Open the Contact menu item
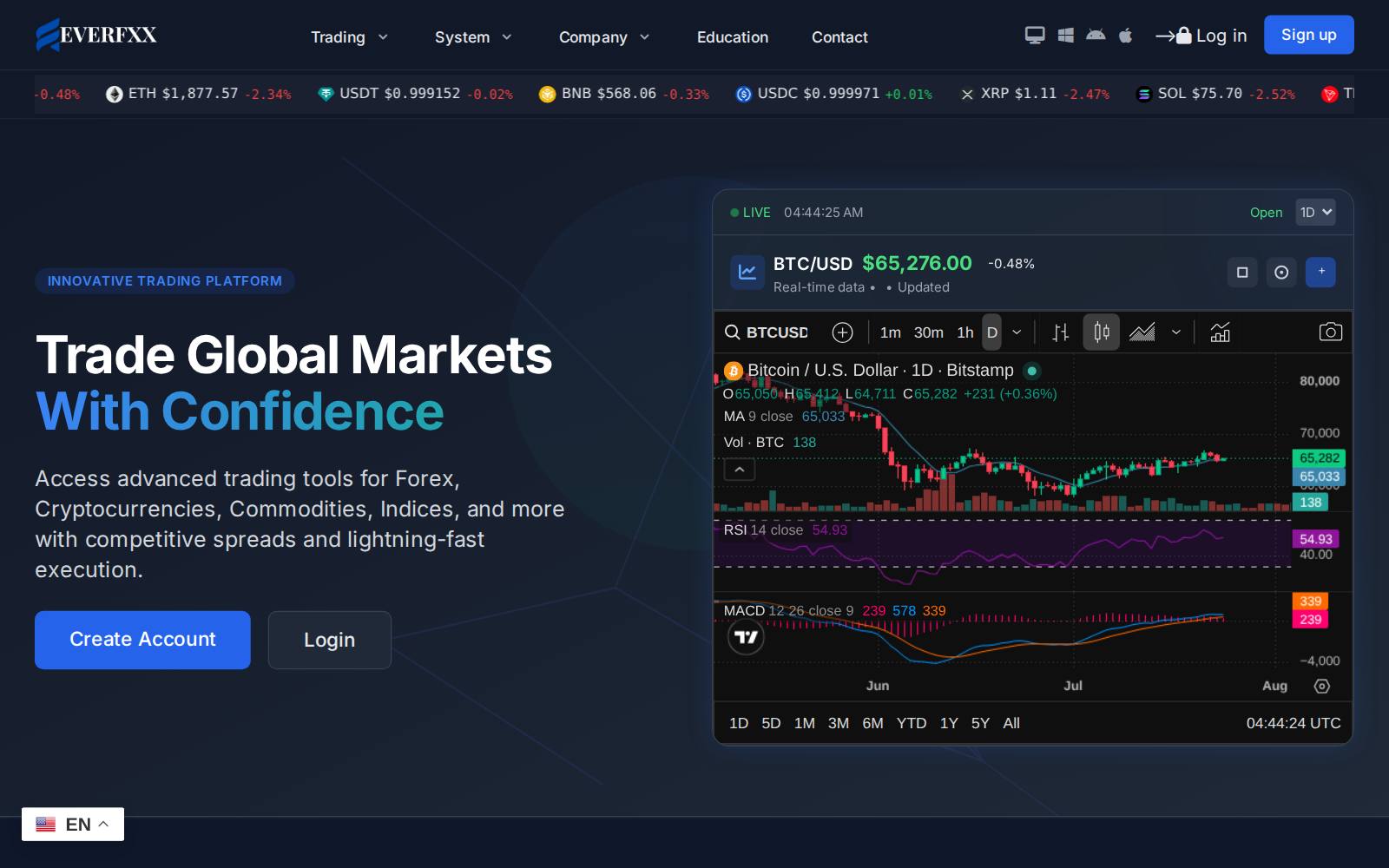1389x868 pixels. point(839,37)
